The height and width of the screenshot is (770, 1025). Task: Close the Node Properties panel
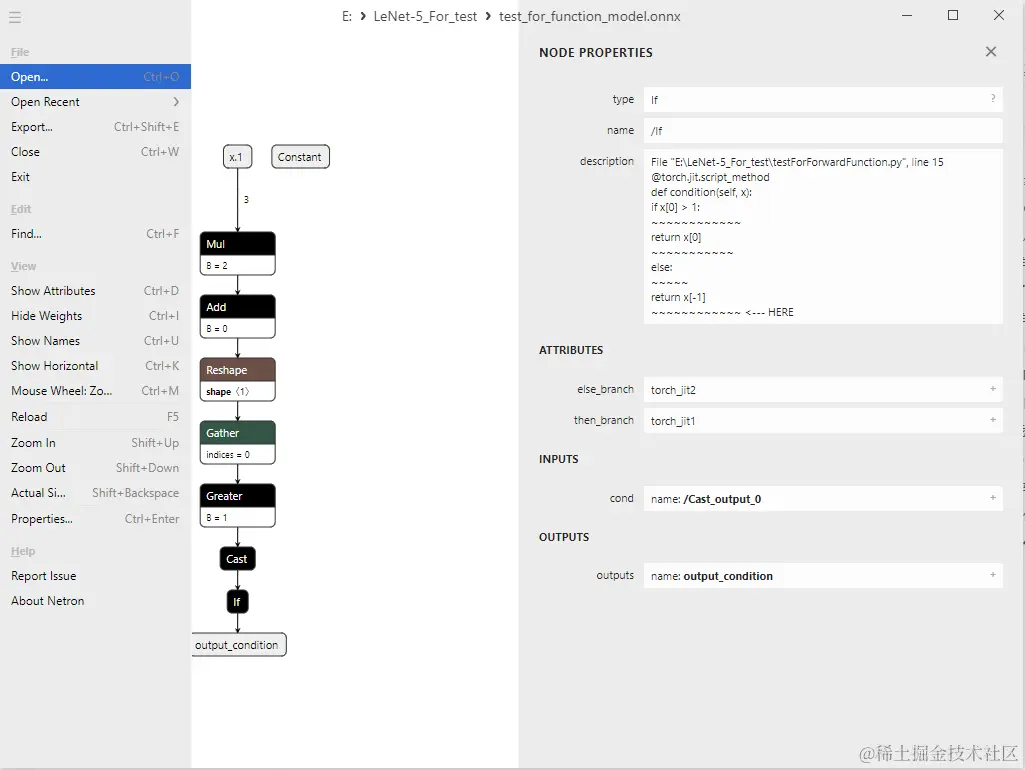(990, 51)
